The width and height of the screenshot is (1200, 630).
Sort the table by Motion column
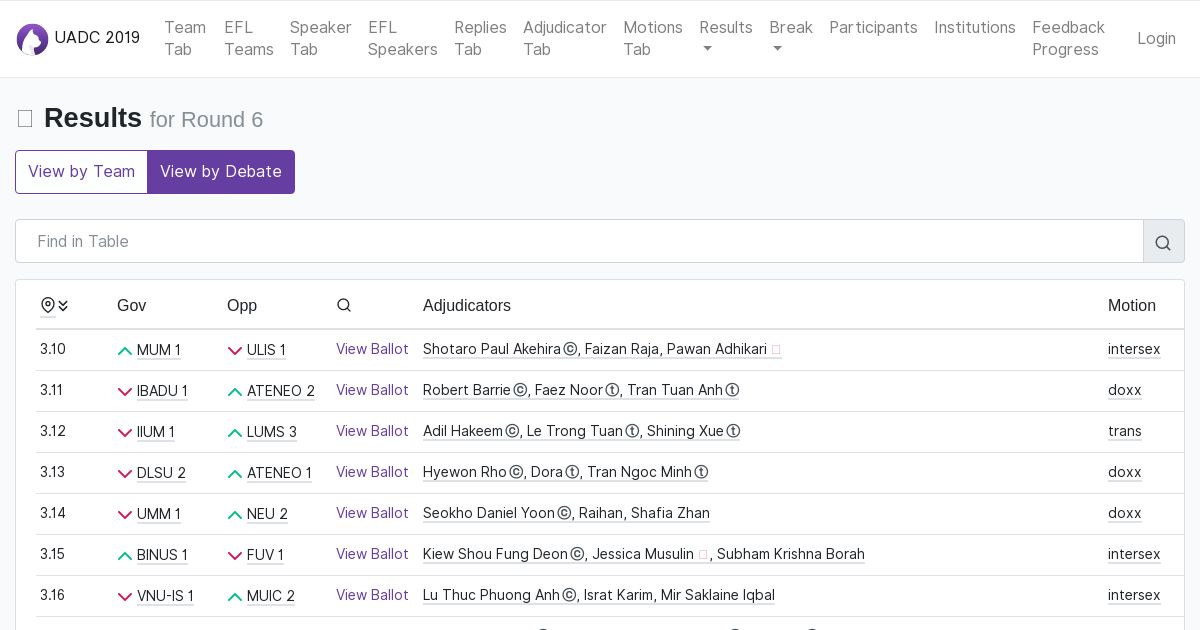1131,305
